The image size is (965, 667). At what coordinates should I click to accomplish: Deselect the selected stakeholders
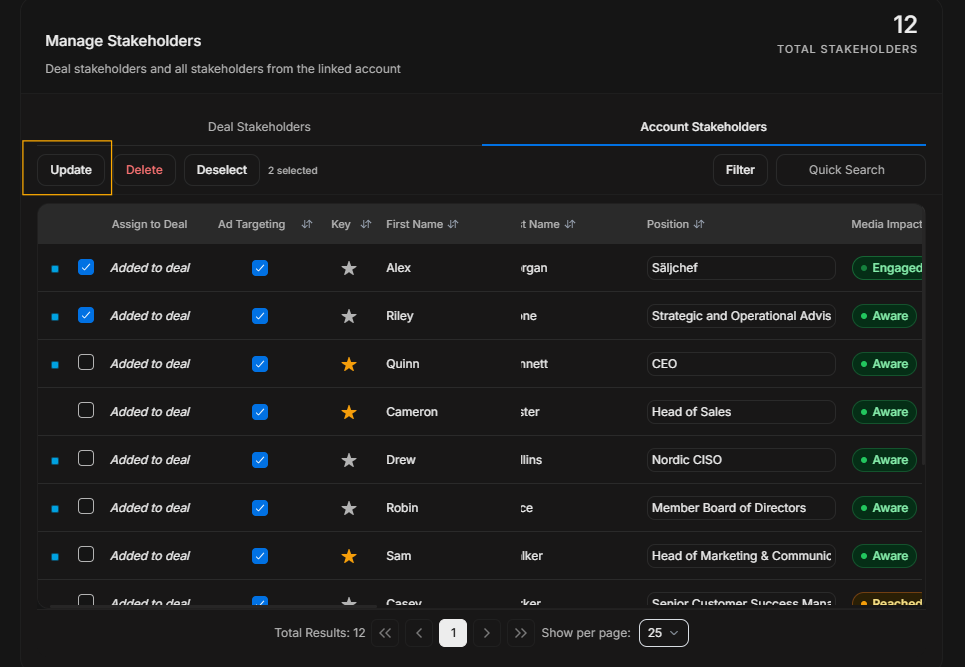[222, 170]
